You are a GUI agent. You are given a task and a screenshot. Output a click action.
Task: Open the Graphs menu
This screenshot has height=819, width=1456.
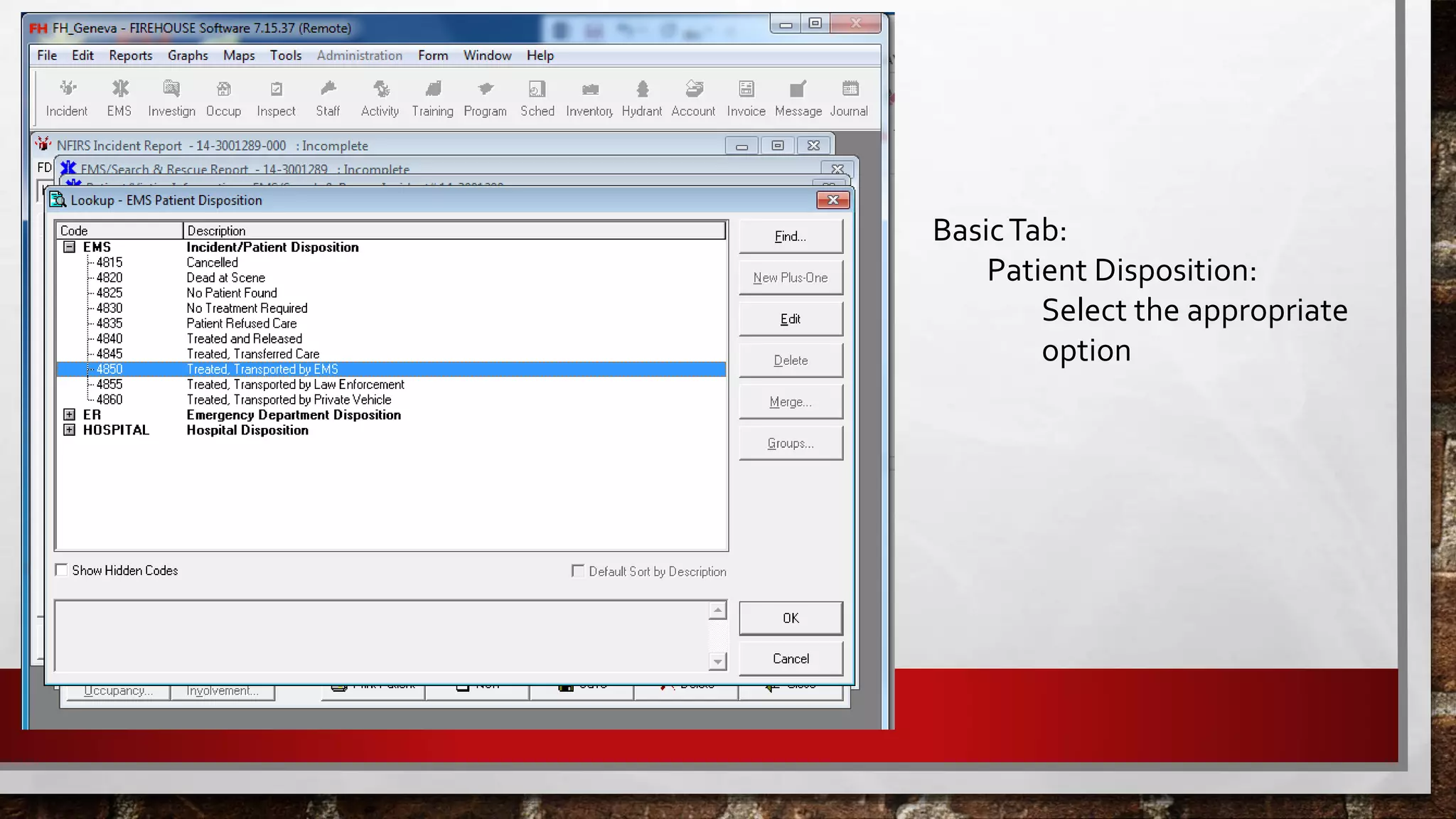188,55
